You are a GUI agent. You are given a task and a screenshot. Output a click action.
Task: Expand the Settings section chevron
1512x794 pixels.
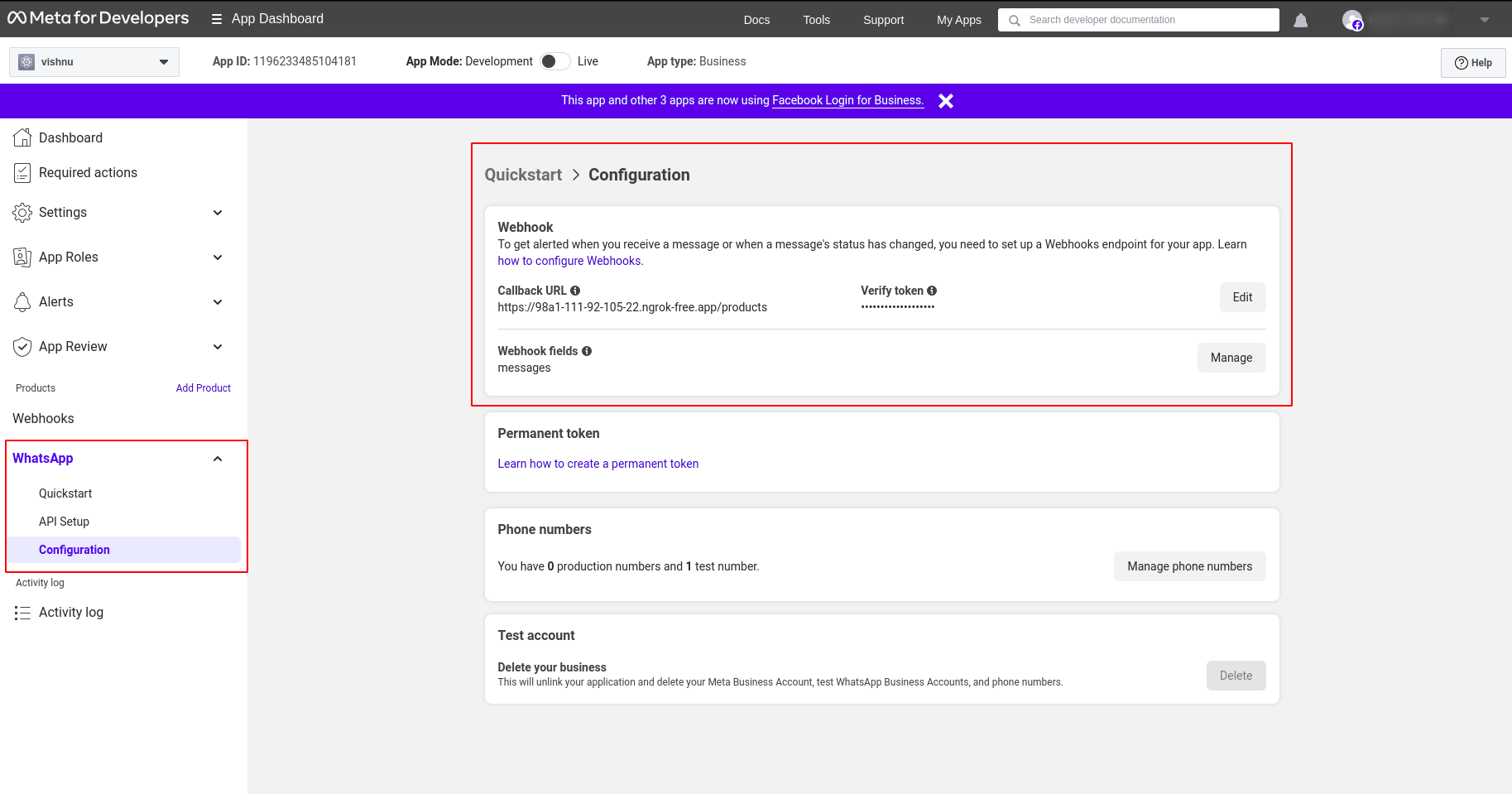coord(218,213)
